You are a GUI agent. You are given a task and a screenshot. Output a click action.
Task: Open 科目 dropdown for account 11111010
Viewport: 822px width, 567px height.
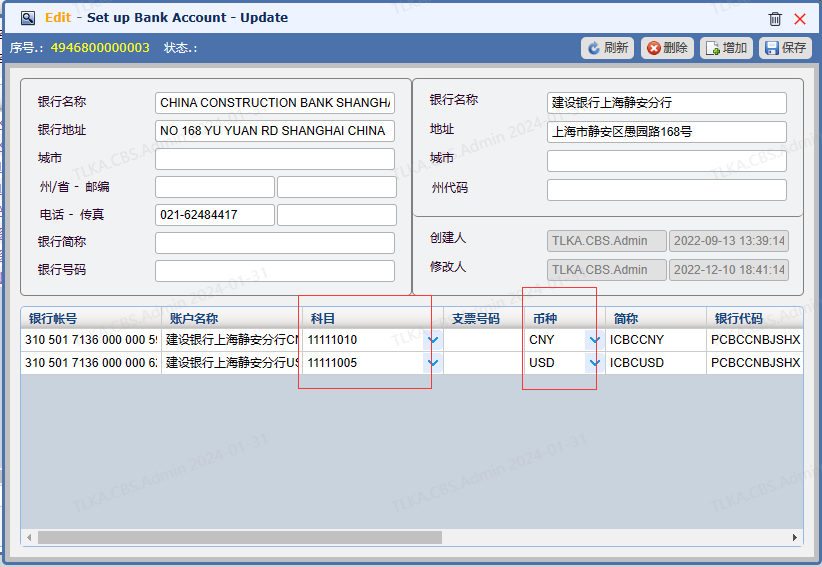[432, 340]
